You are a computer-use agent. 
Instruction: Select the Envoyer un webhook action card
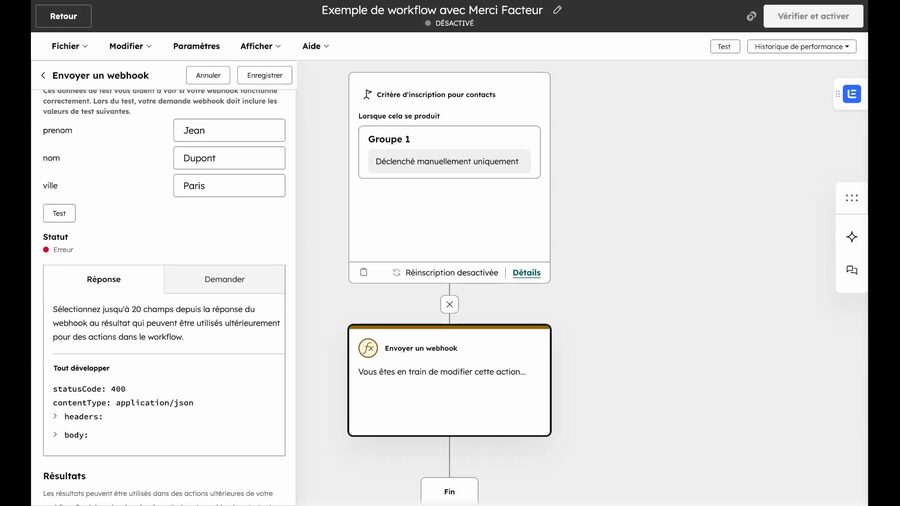[449, 380]
